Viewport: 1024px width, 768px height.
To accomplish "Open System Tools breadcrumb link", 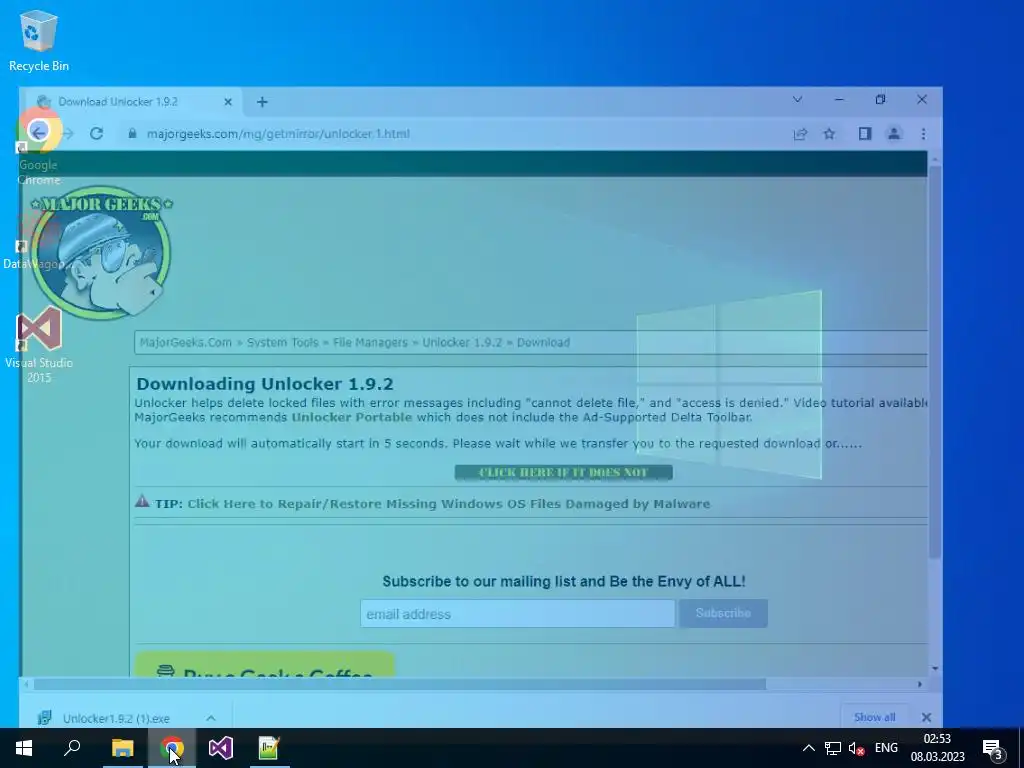I will coord(282,342).
